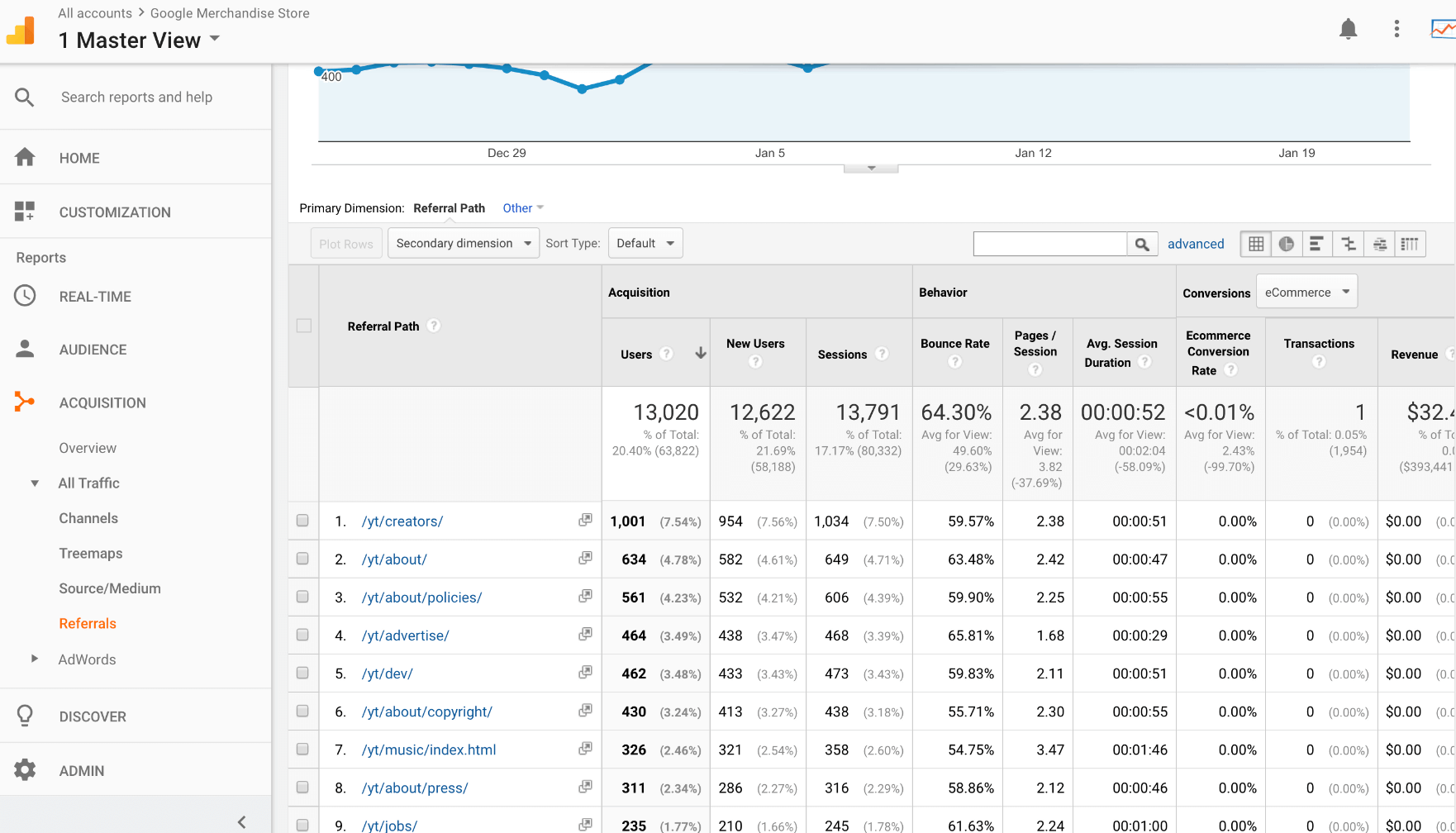Sort table by New Users column header

click(755, 344)
